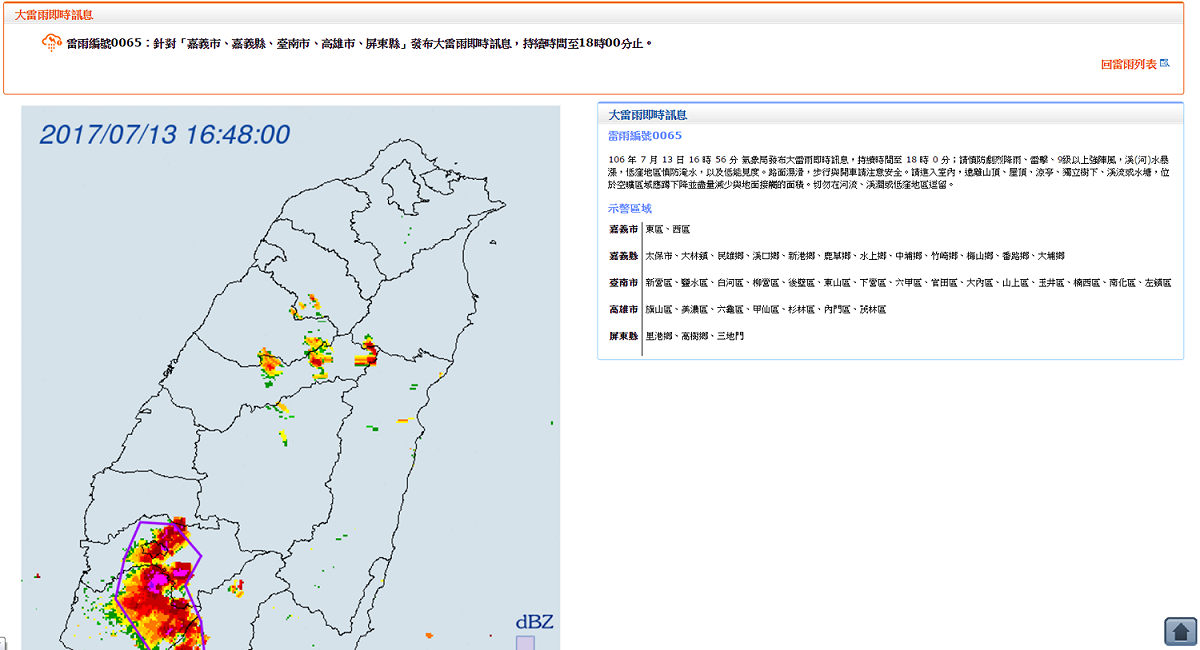Select the 大雷雨即時訊息 top banner title
Image resolution: width=1200 pixels, height=650 pixels.
point(51,15)
